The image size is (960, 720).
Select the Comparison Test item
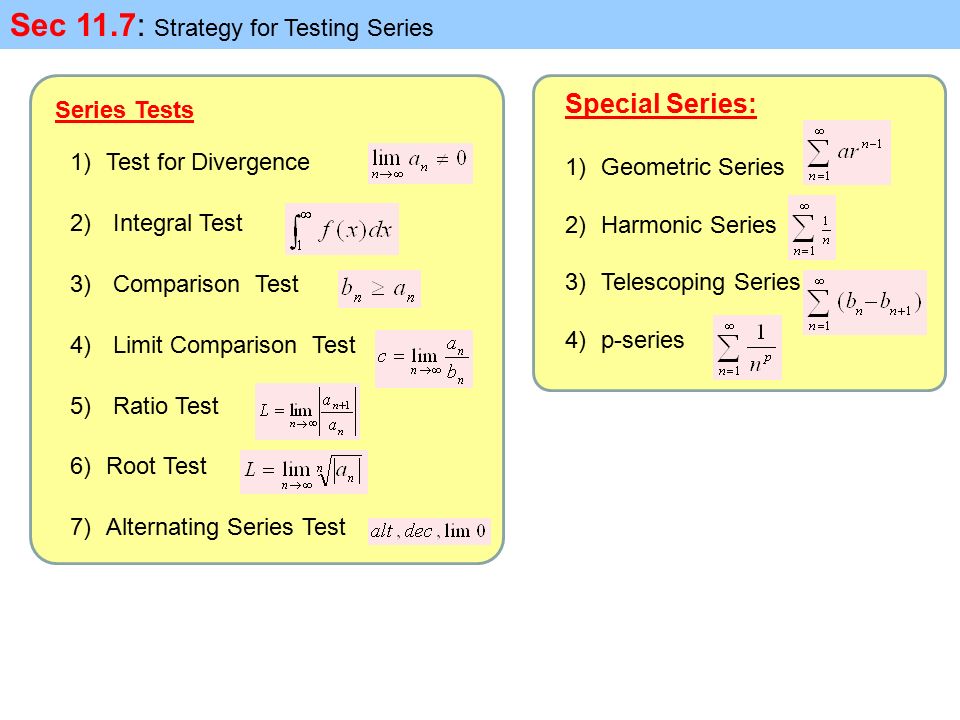coord(184,284)
